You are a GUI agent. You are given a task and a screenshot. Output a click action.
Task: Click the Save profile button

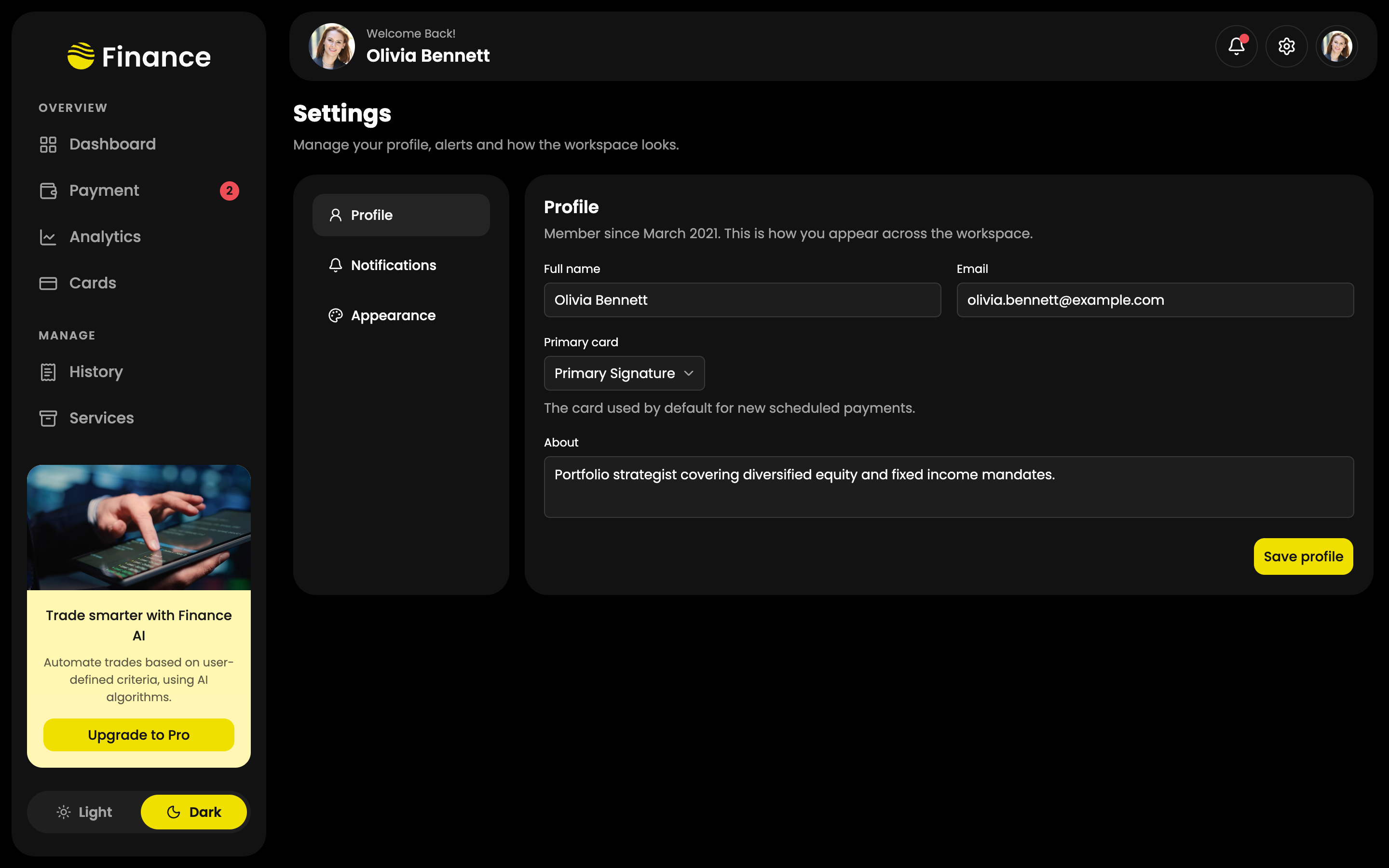(1303, 556)
